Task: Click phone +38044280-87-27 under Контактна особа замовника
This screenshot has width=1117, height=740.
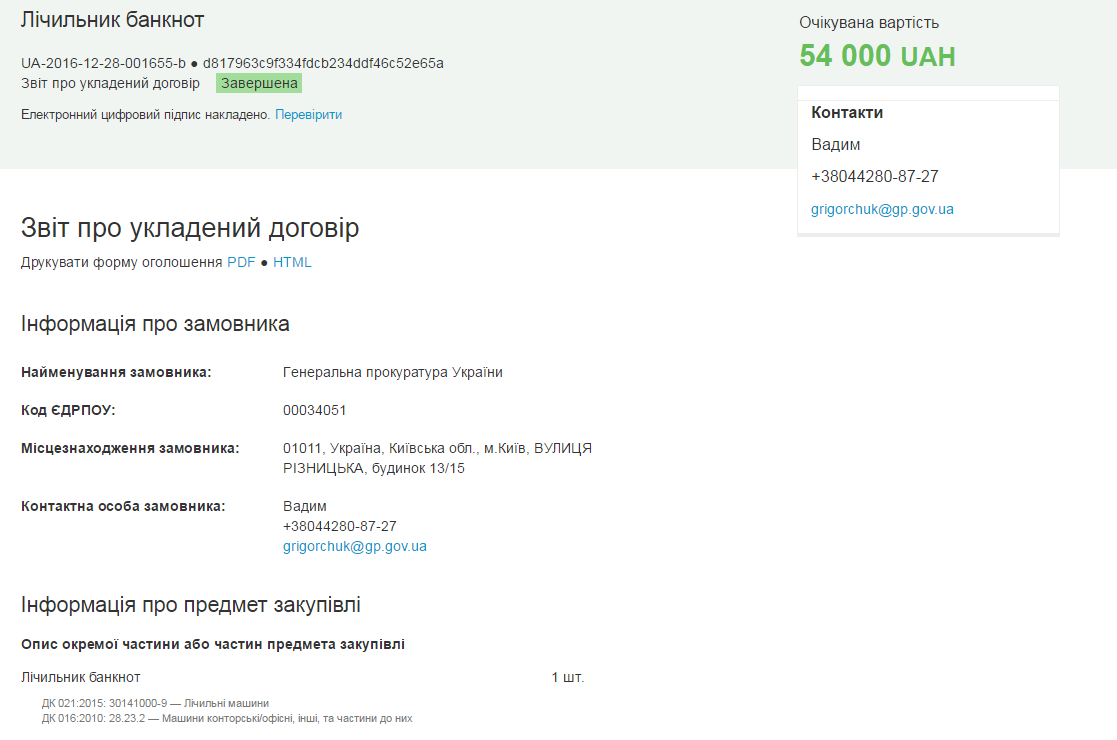Action: 340,526
